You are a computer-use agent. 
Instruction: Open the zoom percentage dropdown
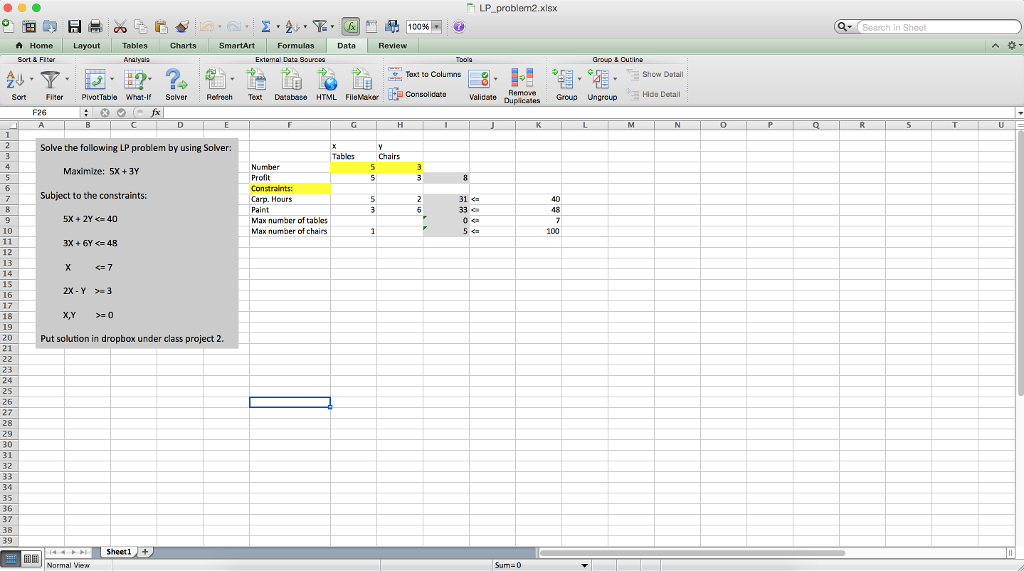[436, 27]
